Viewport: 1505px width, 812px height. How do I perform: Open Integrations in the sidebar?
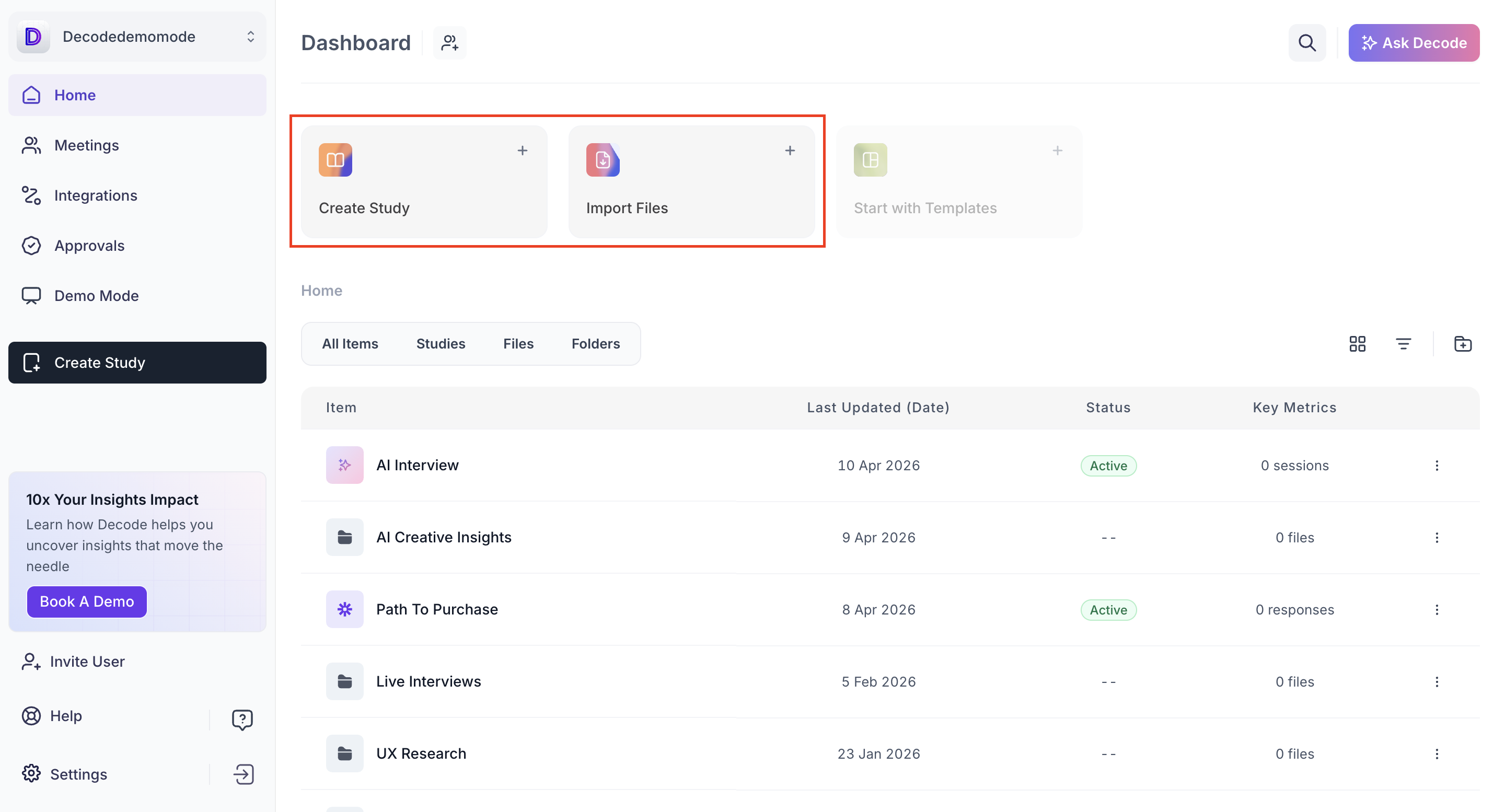tap(95, 195)
